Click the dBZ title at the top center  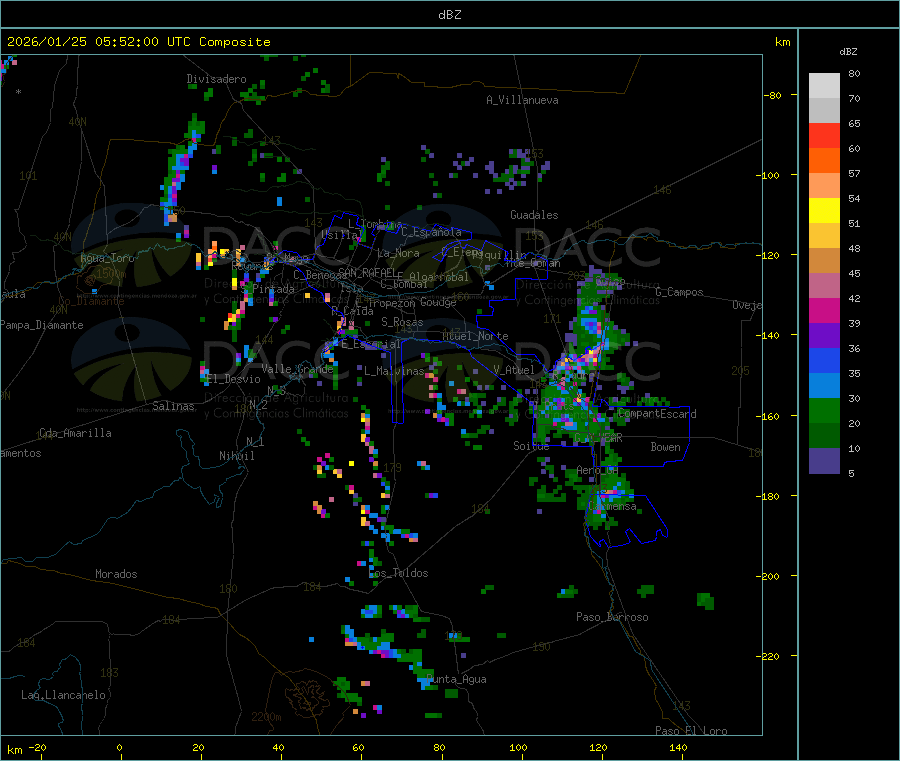tap(449, 15)
